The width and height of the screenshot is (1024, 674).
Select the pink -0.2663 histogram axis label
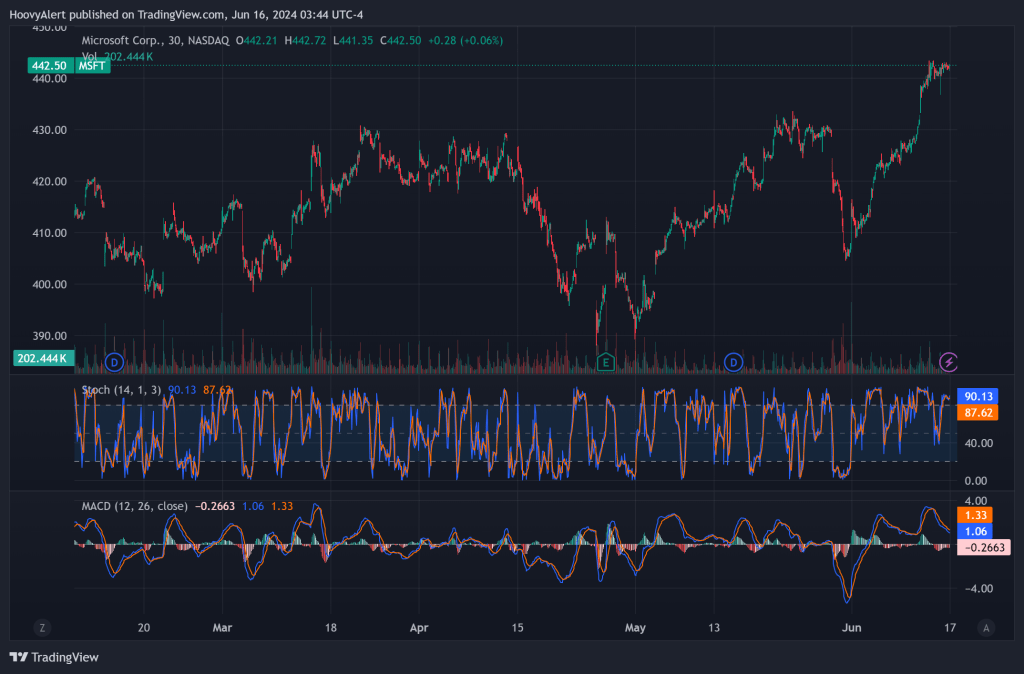(x=984, y=547)
